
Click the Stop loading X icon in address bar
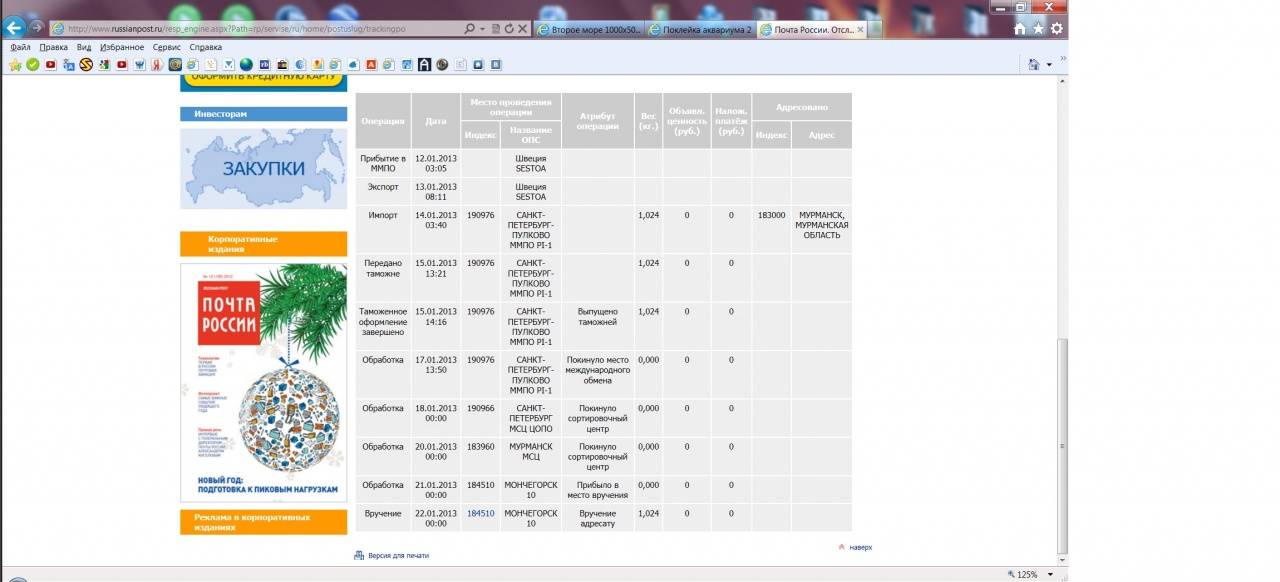524,29
